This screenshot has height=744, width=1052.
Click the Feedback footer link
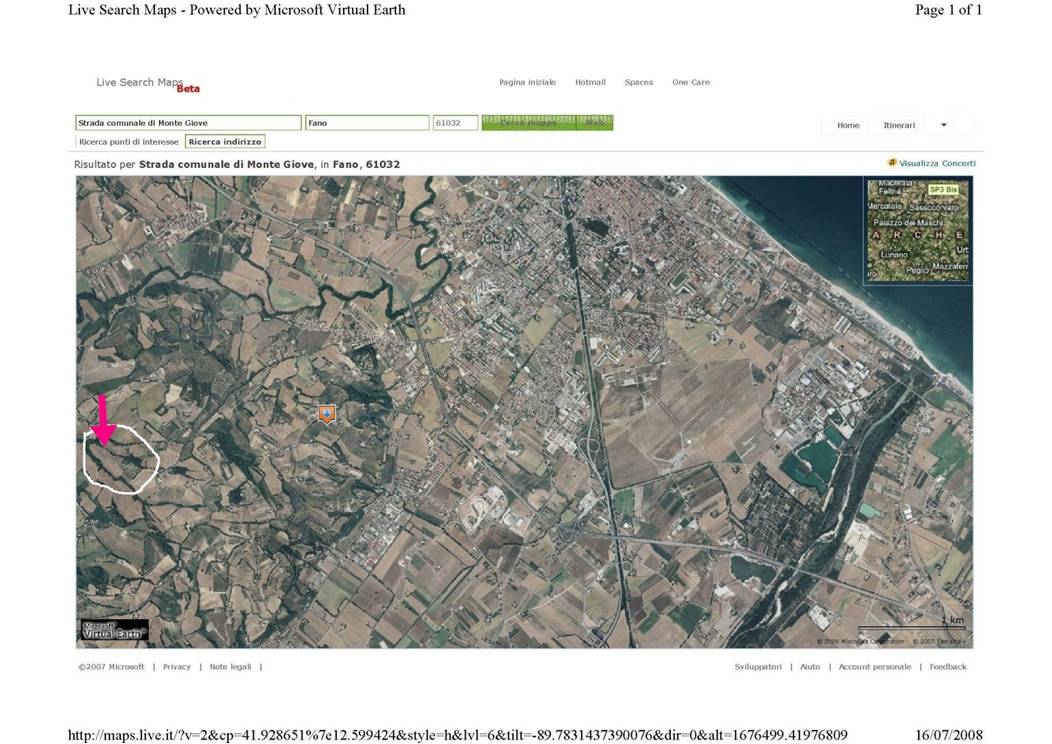pyautogui.click(x=948, y=667)
